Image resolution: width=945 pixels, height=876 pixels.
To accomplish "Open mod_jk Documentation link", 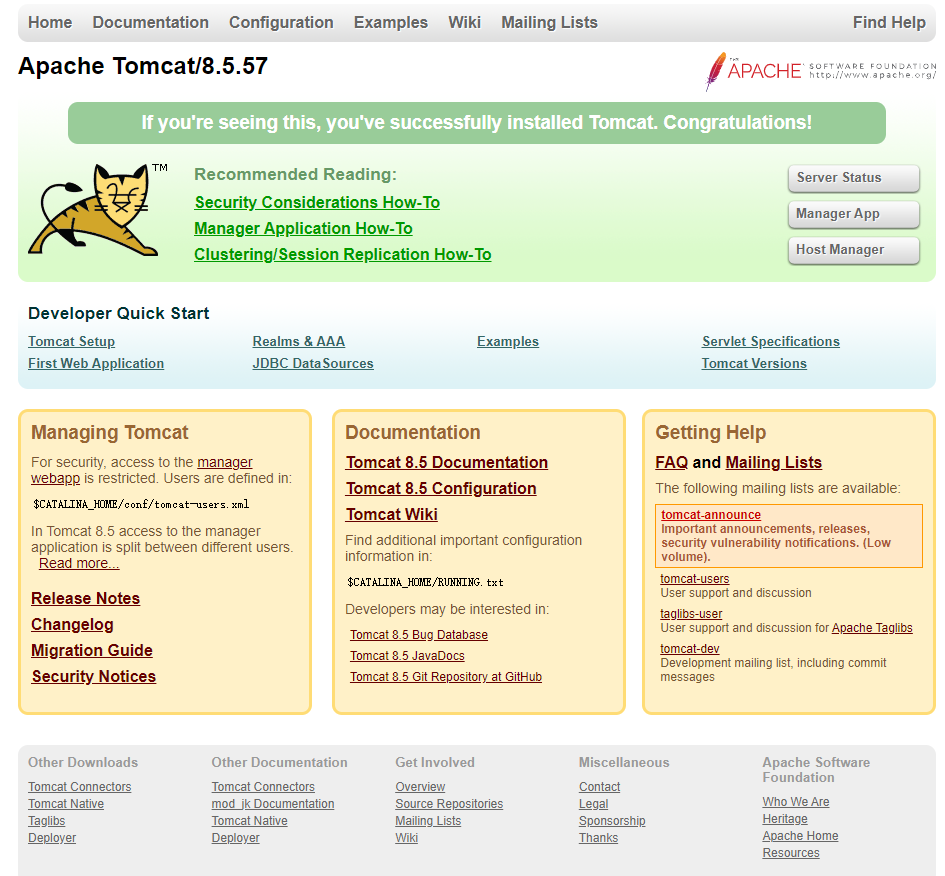I will point(272,804).
